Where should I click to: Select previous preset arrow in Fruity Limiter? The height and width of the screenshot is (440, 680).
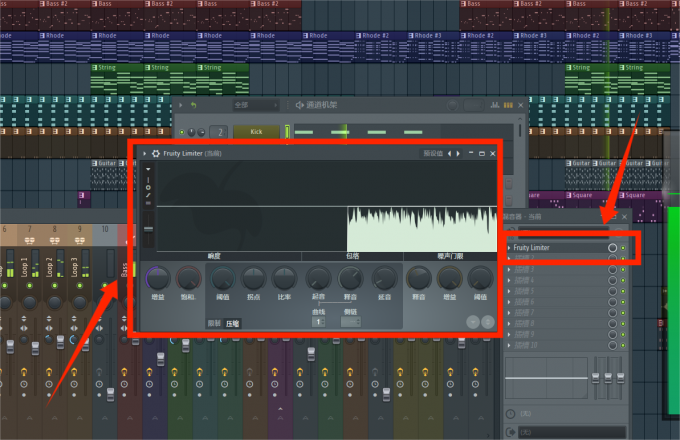pyautogui.click(x=449, y=153)
